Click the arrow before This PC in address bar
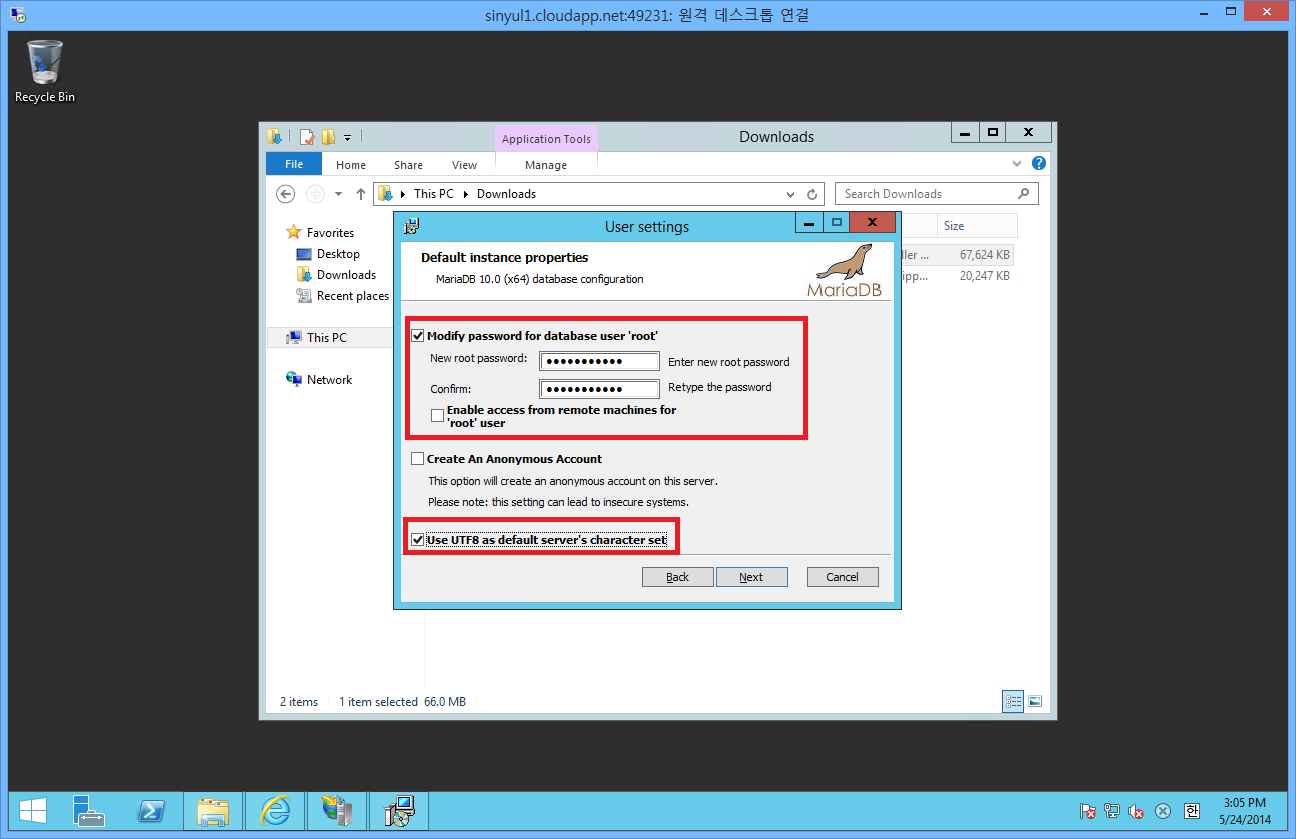This screenshot has width=1296, height=839. coord(402,194)
